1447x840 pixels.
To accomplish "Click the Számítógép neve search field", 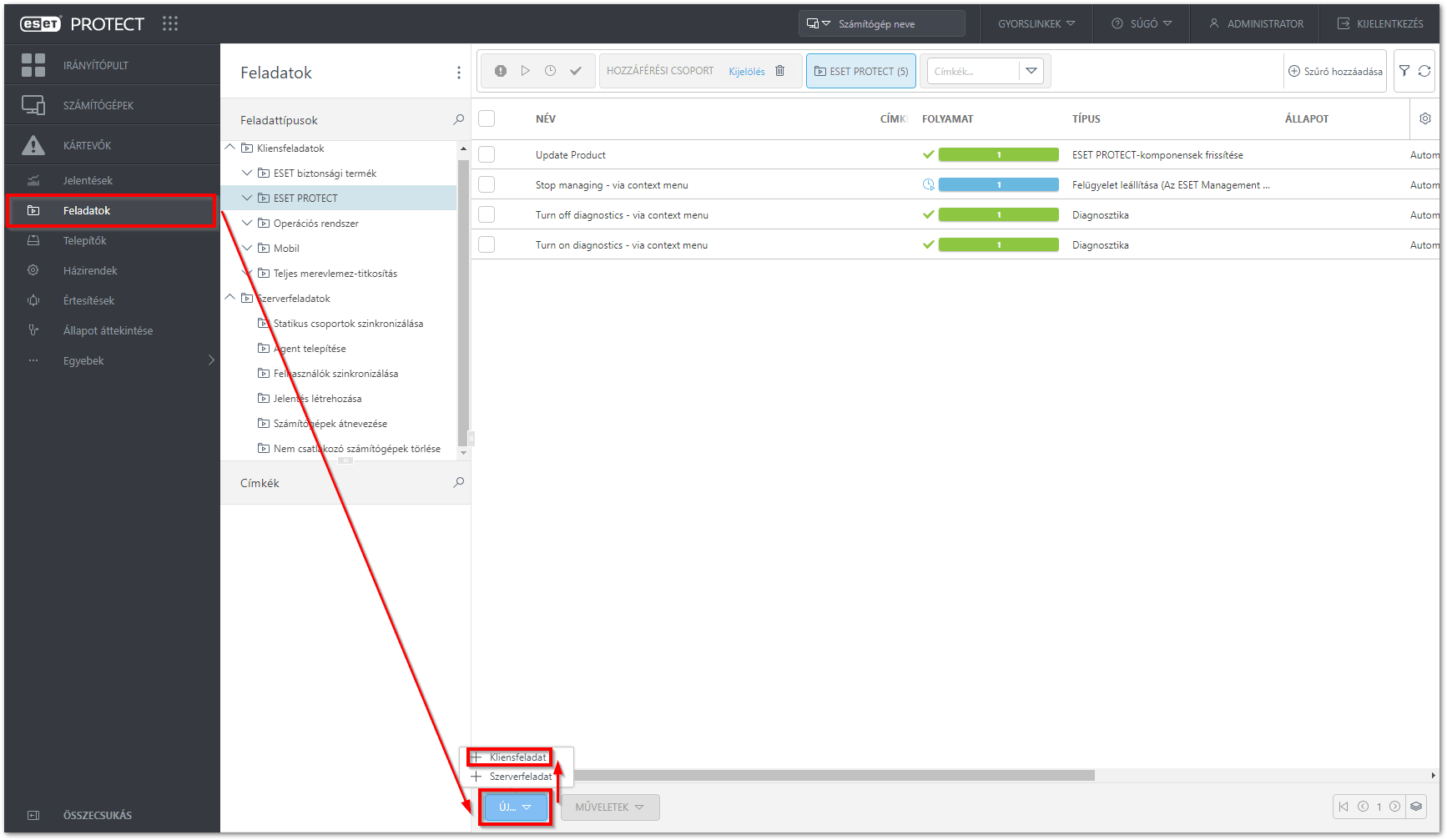I will 885,23.
